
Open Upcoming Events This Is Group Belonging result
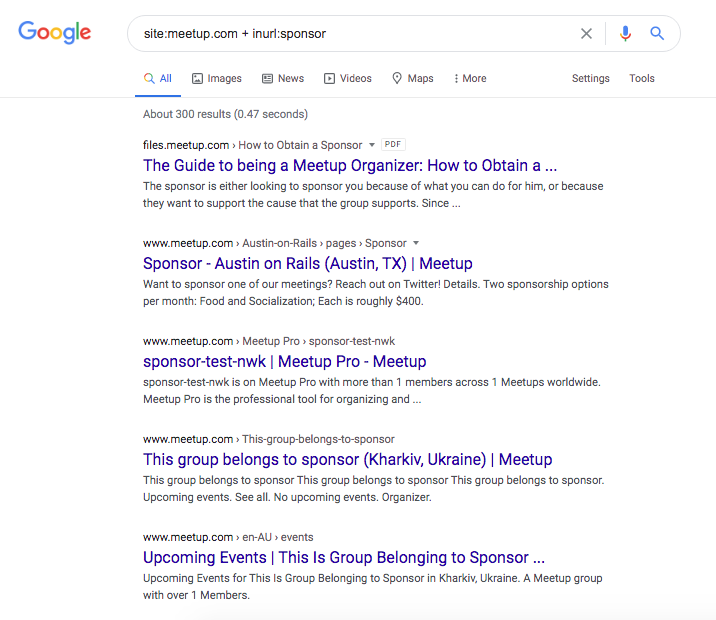tap(344, 557)
